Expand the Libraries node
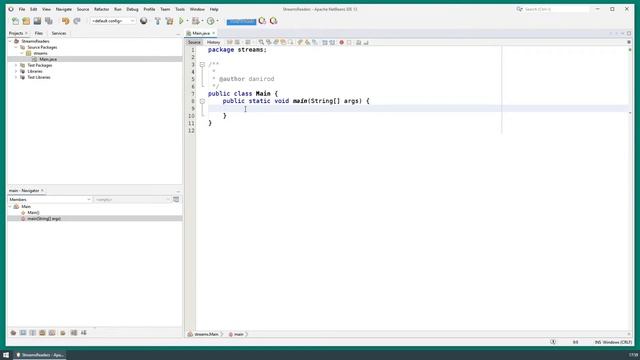The width and height of the screenshot is (640, 360). tap(16, 71)
